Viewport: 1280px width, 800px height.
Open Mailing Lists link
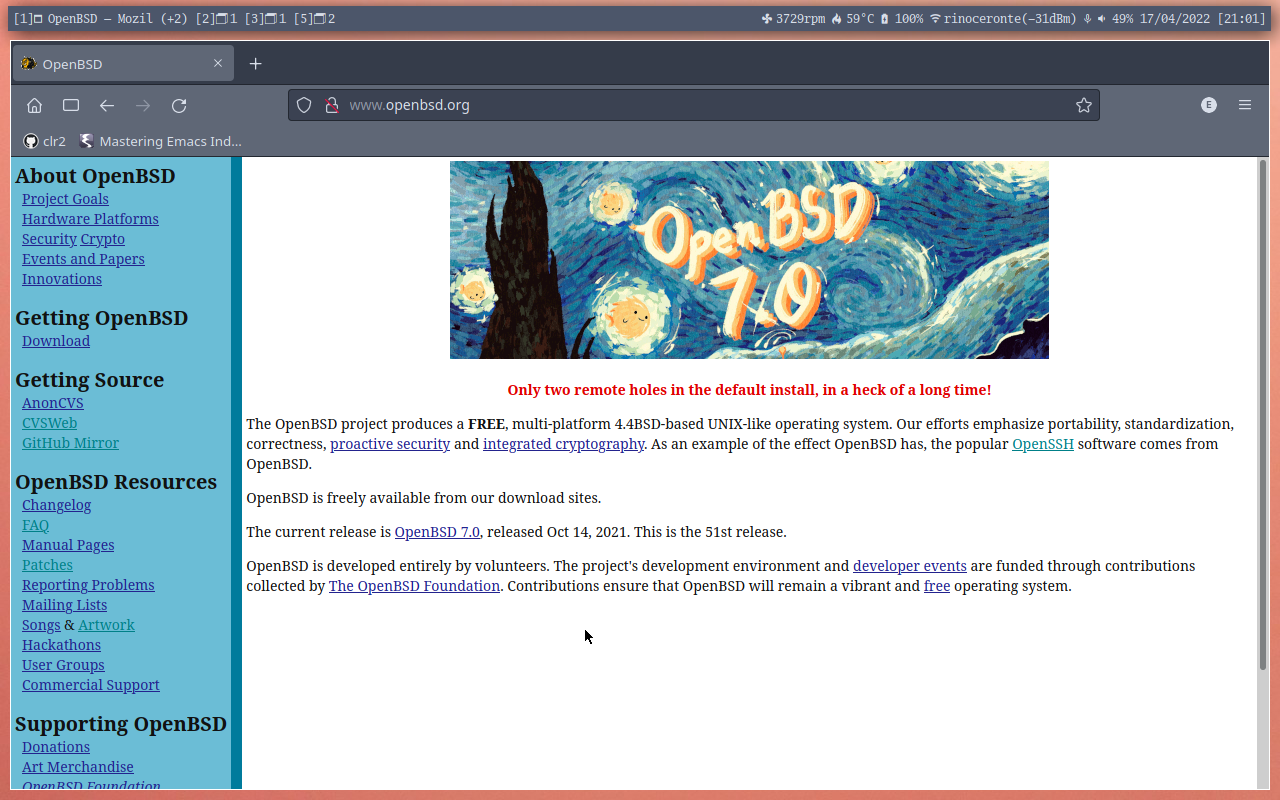(64, 605)
